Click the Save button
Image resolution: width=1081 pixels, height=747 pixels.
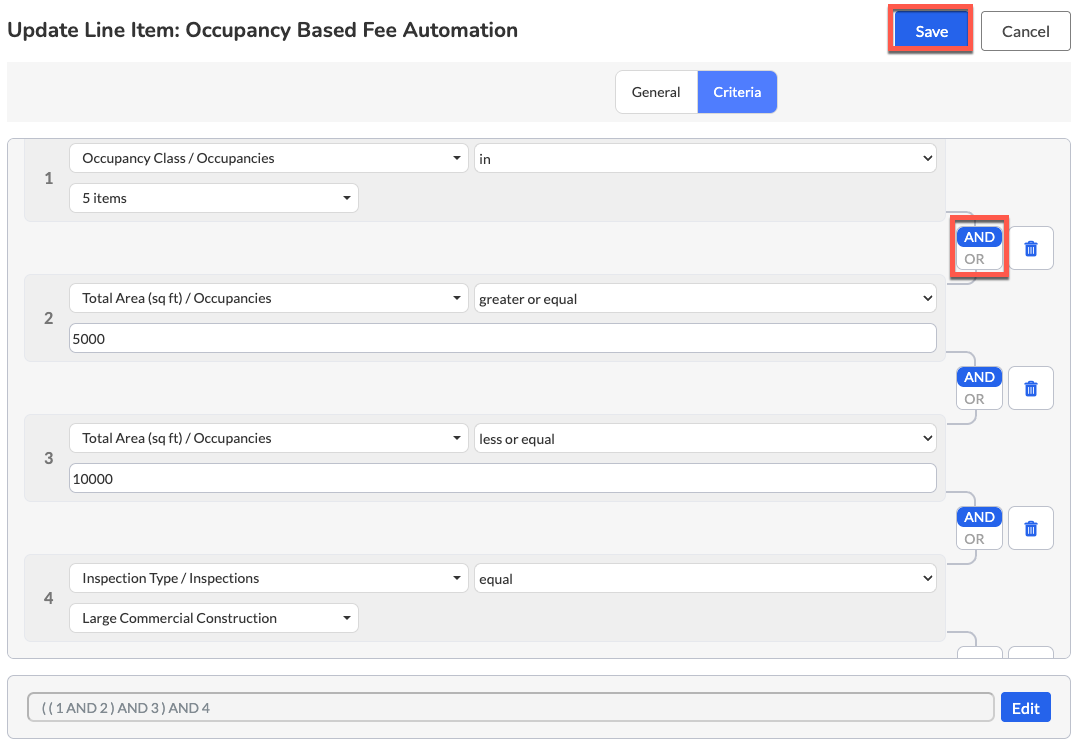(x=931, y=31)
